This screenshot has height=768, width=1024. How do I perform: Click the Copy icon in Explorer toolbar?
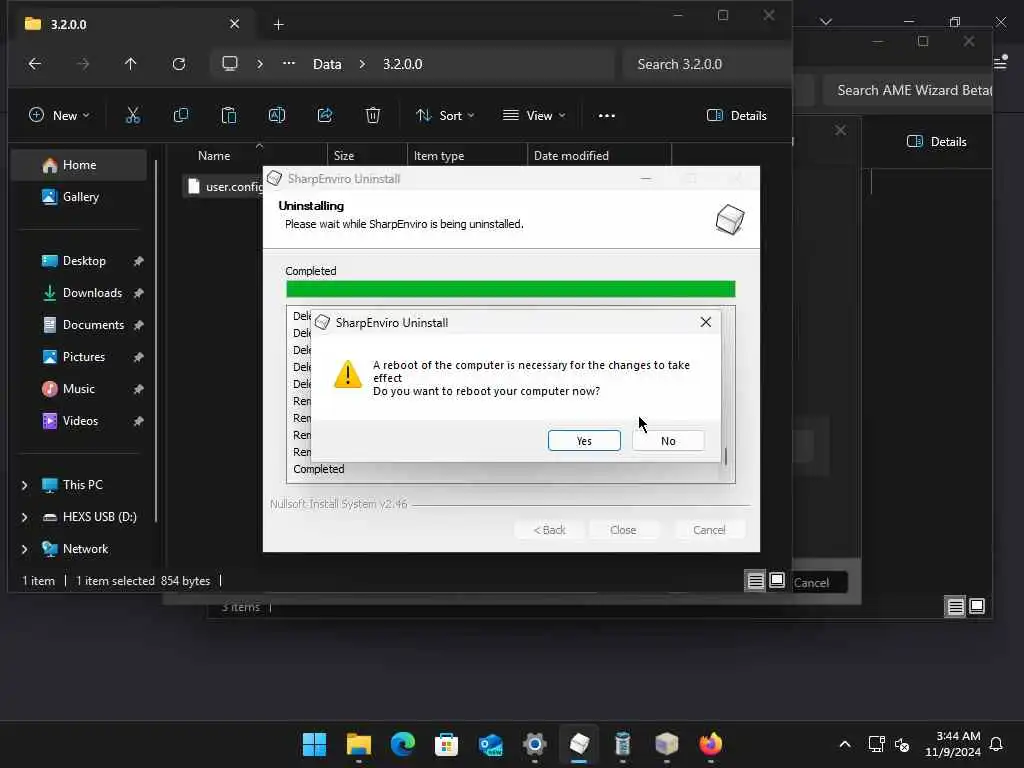point(181,116)
